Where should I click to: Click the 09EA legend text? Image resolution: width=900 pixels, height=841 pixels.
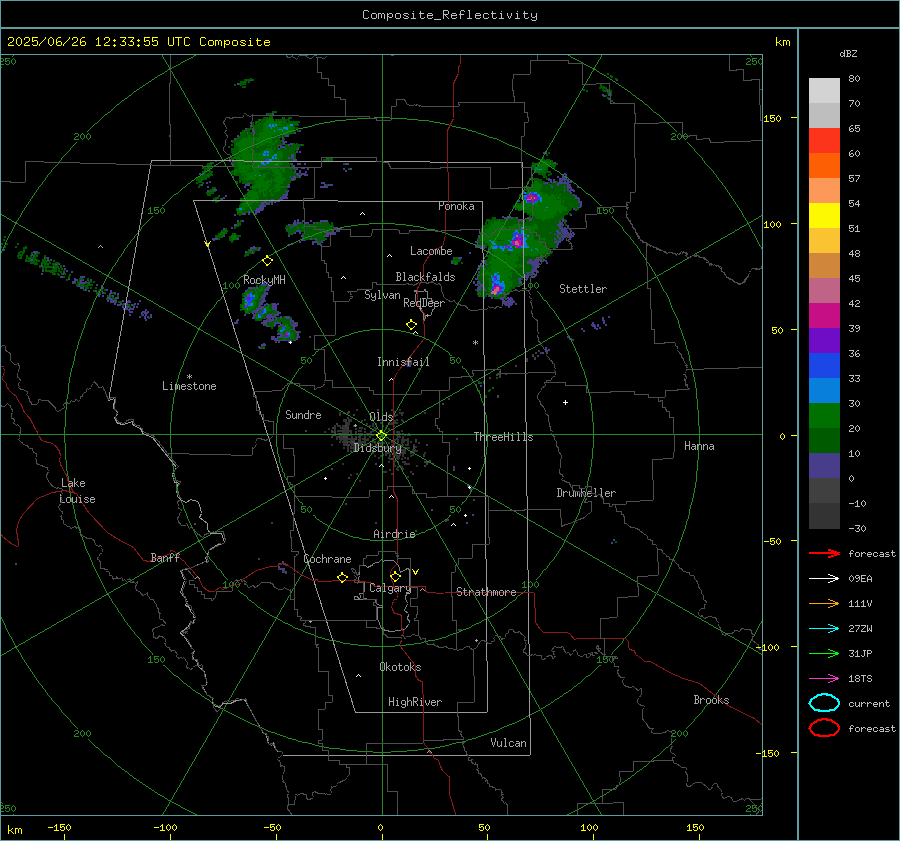pos(860,579)
